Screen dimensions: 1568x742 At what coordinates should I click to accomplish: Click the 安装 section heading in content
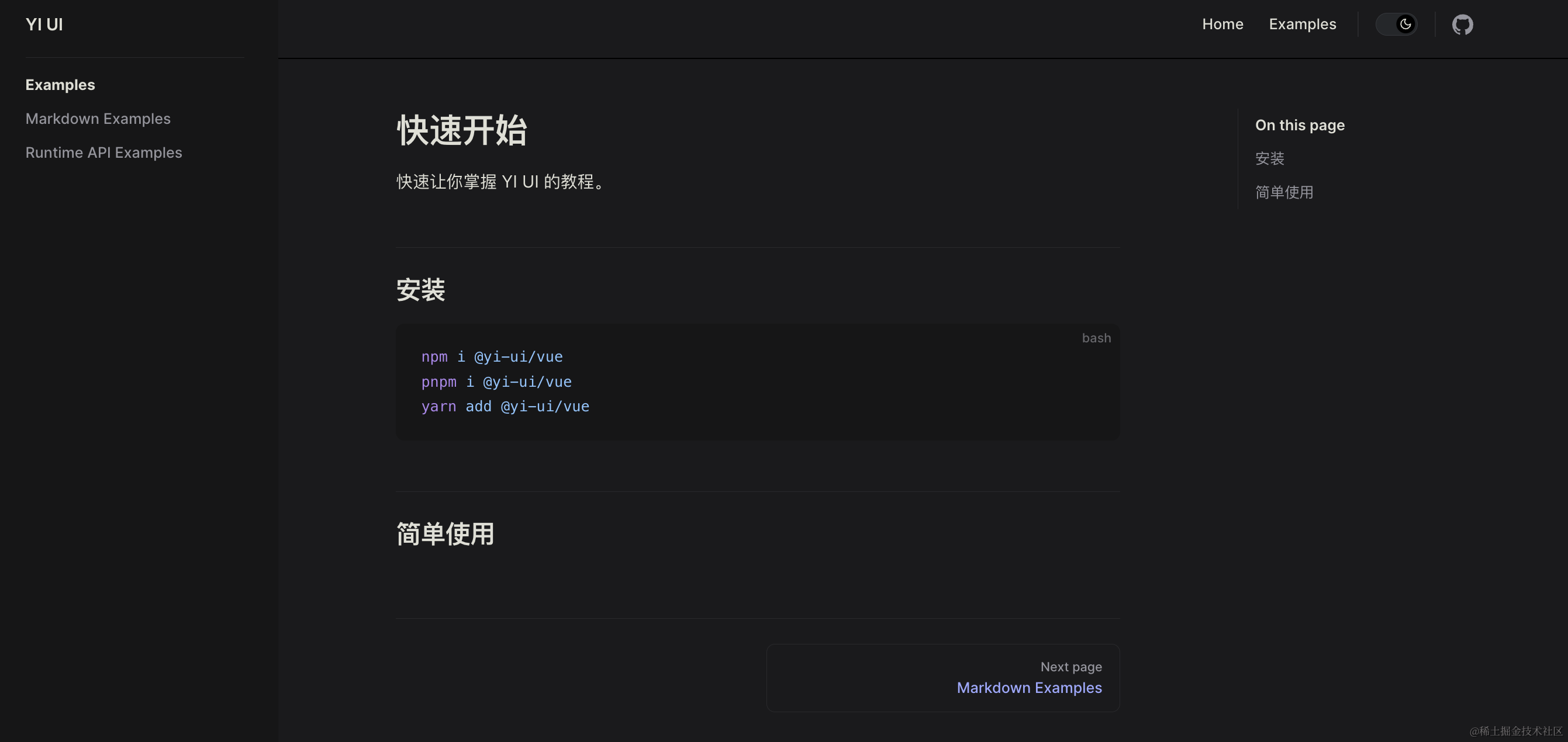pyautogui.click(x=420, y=290)
